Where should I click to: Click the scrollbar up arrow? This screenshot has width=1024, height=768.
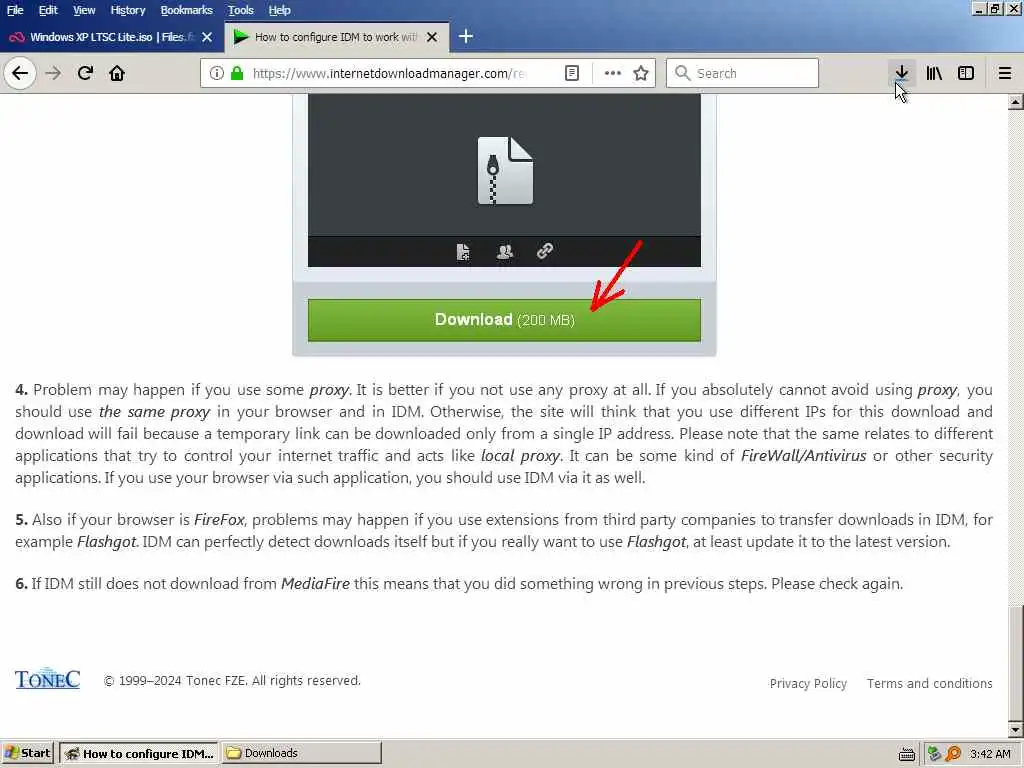click(x=1016, y=102)
